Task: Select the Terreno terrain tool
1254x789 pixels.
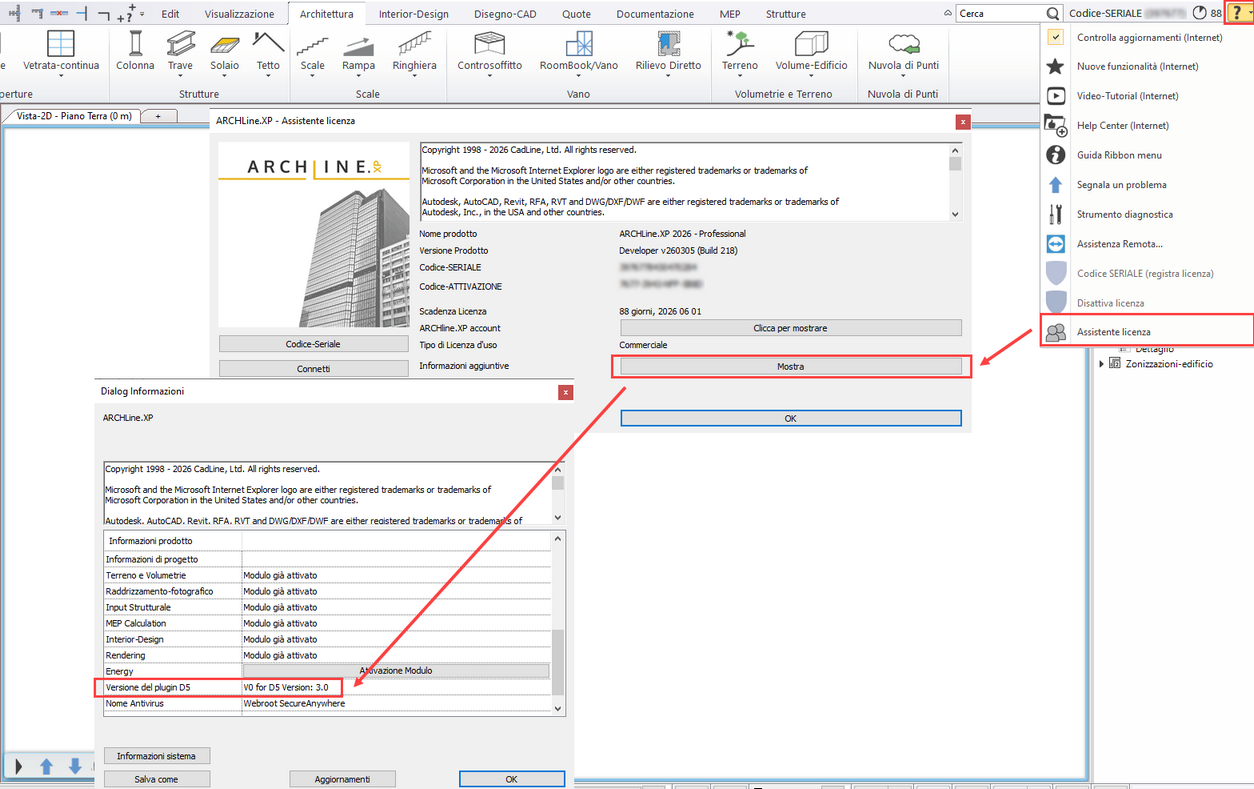Action: pyautogui.click(x=740, y=50)
